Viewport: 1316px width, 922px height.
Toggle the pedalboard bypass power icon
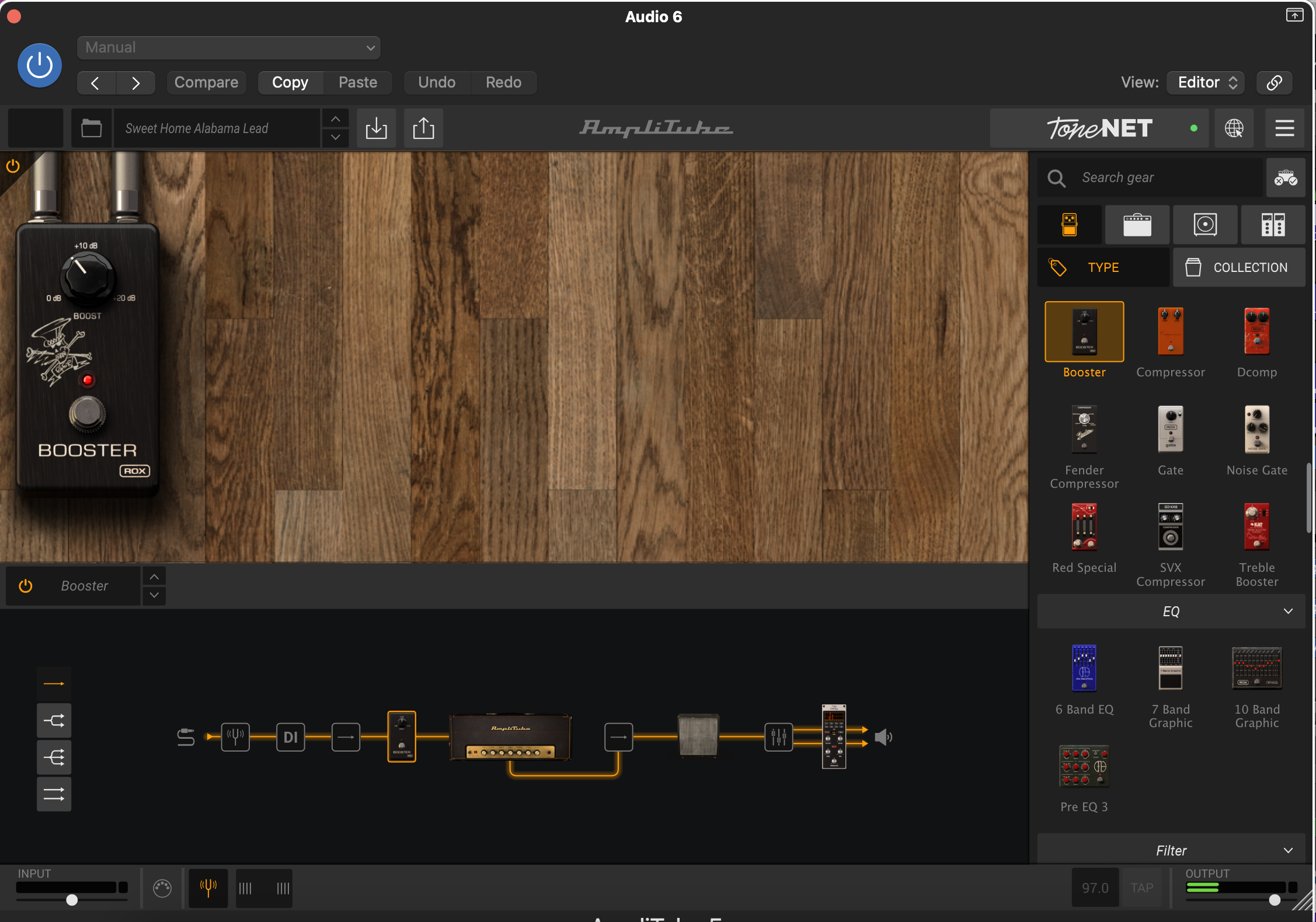(13, 166)
